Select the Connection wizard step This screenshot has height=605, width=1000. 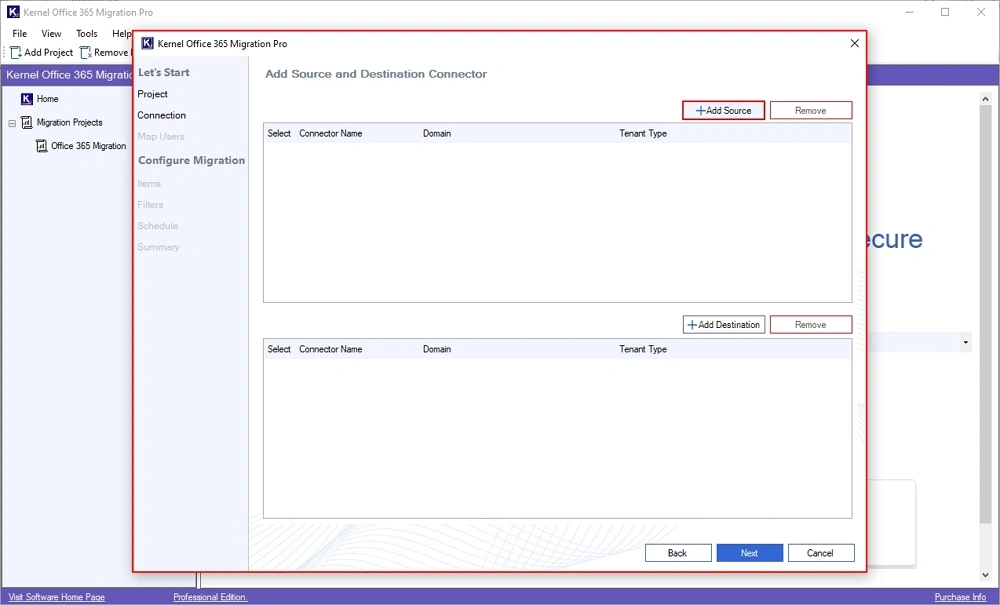pos(162,115)
